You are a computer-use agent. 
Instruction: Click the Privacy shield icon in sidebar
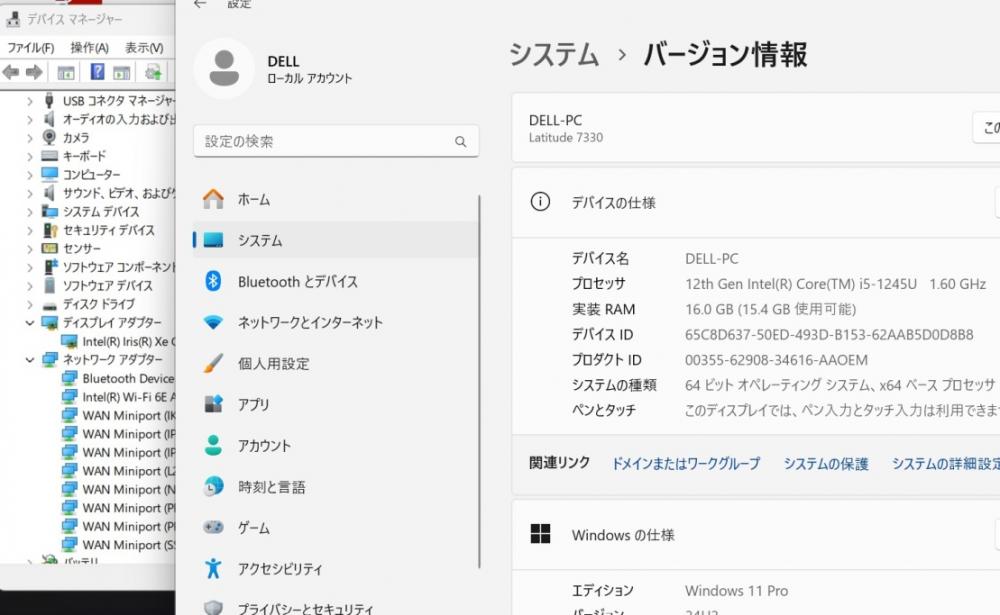click(x=214, y=607)
